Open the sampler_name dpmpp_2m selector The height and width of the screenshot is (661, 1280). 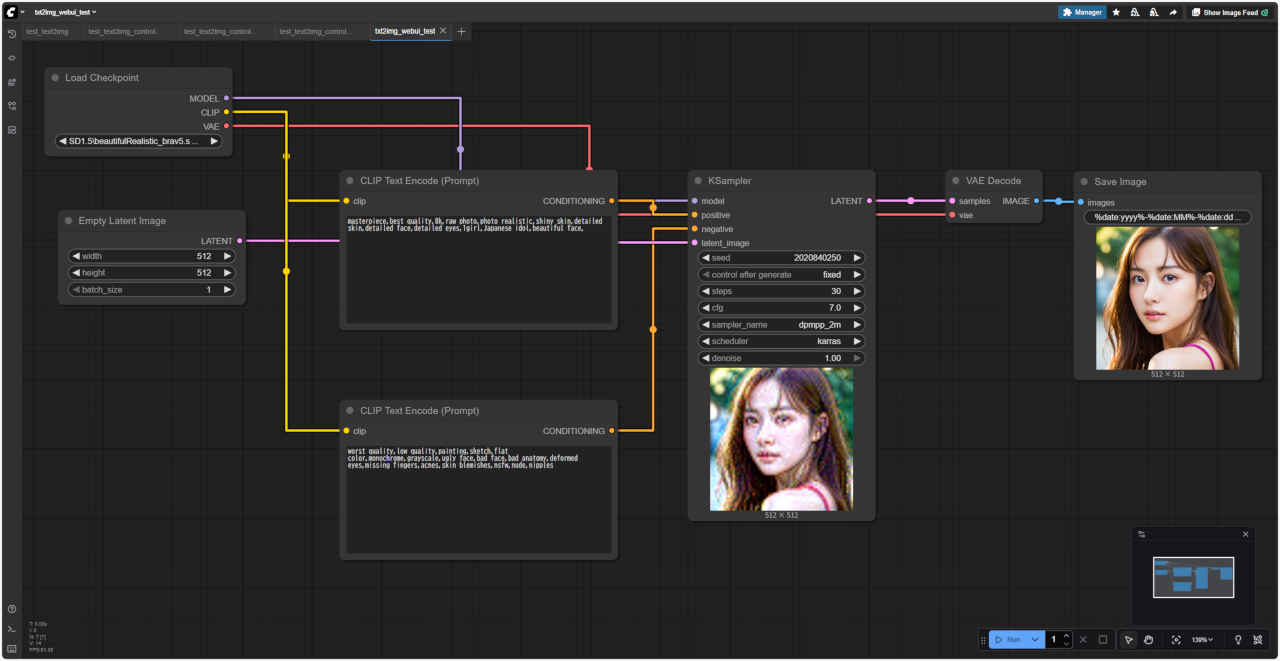coord(781,325)
